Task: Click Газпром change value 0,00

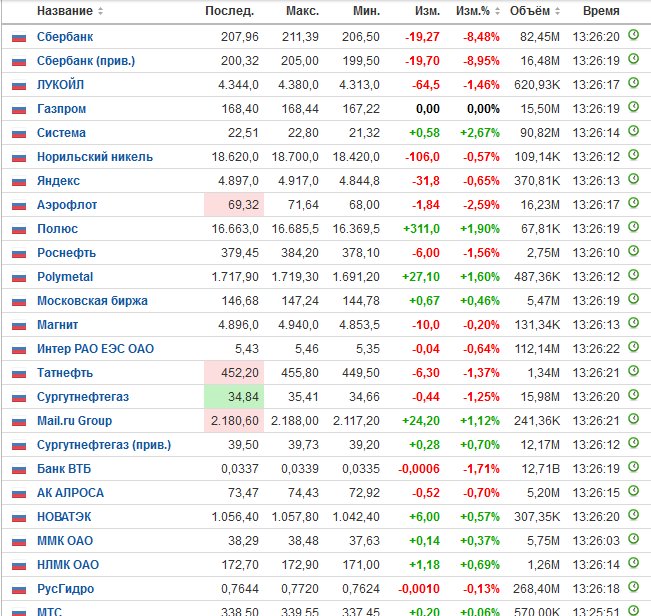Action: coord(428,109)
